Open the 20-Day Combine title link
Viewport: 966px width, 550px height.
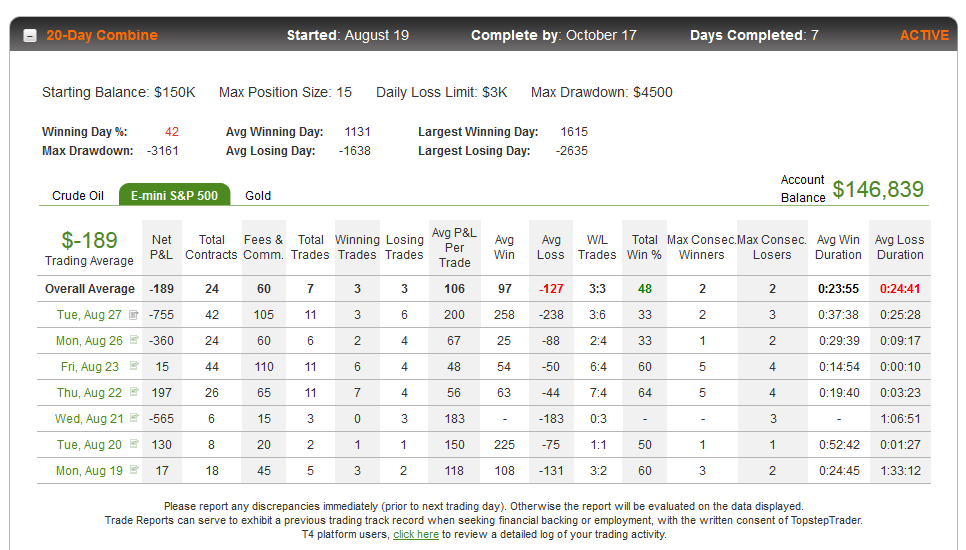(102, 35)
